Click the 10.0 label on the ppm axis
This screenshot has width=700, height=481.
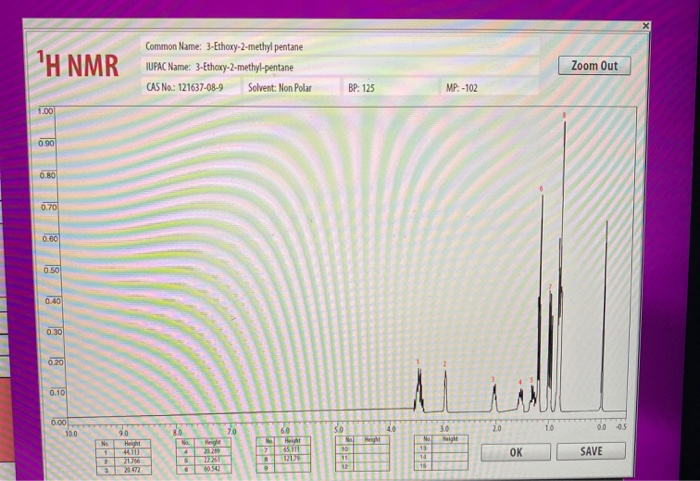click(71, 433)
